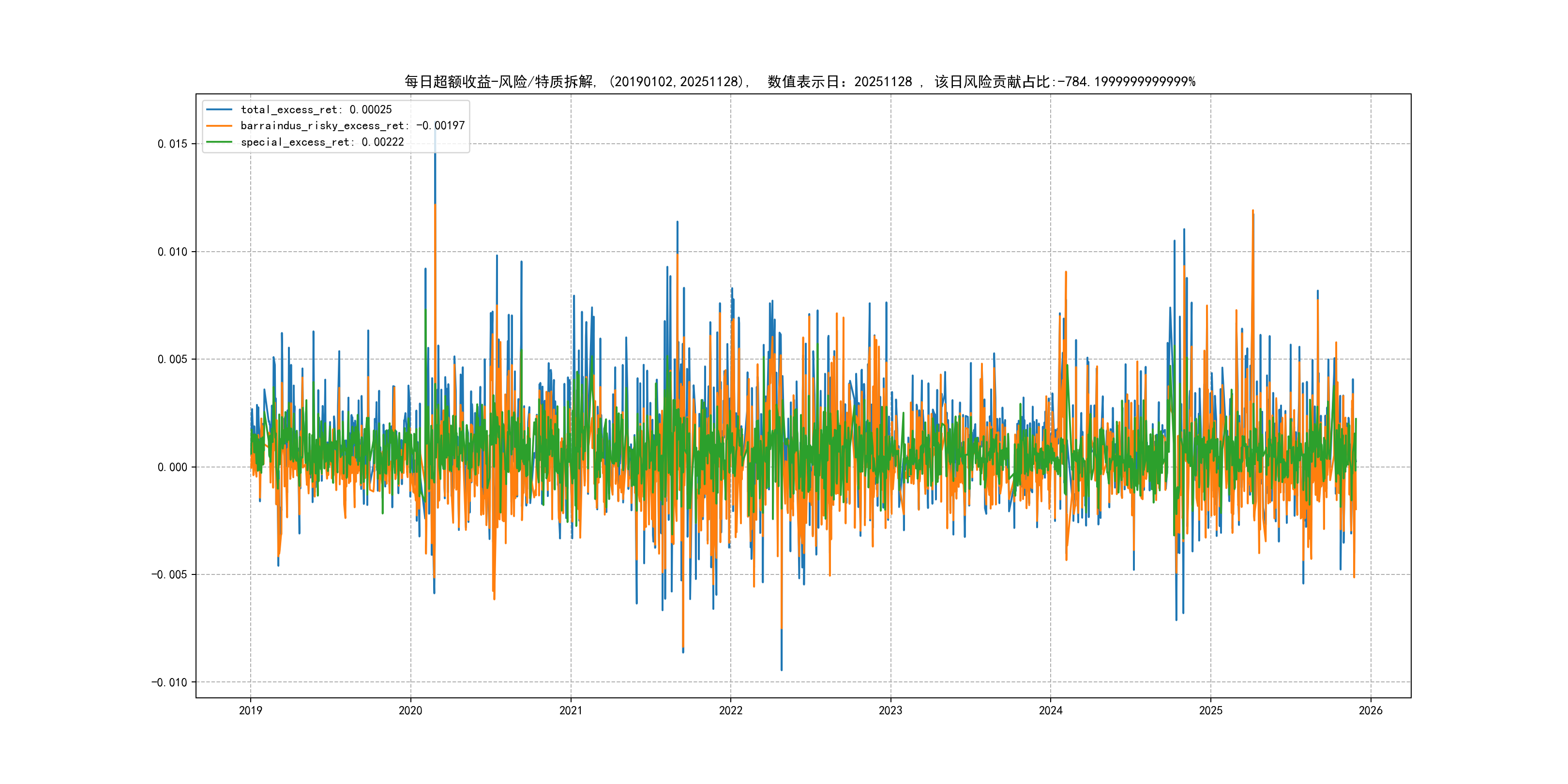Select the total_excess_ret: 0.00025 legend label
The height and width of the screenshot is (784, 1568).
(x=316, y=109)
